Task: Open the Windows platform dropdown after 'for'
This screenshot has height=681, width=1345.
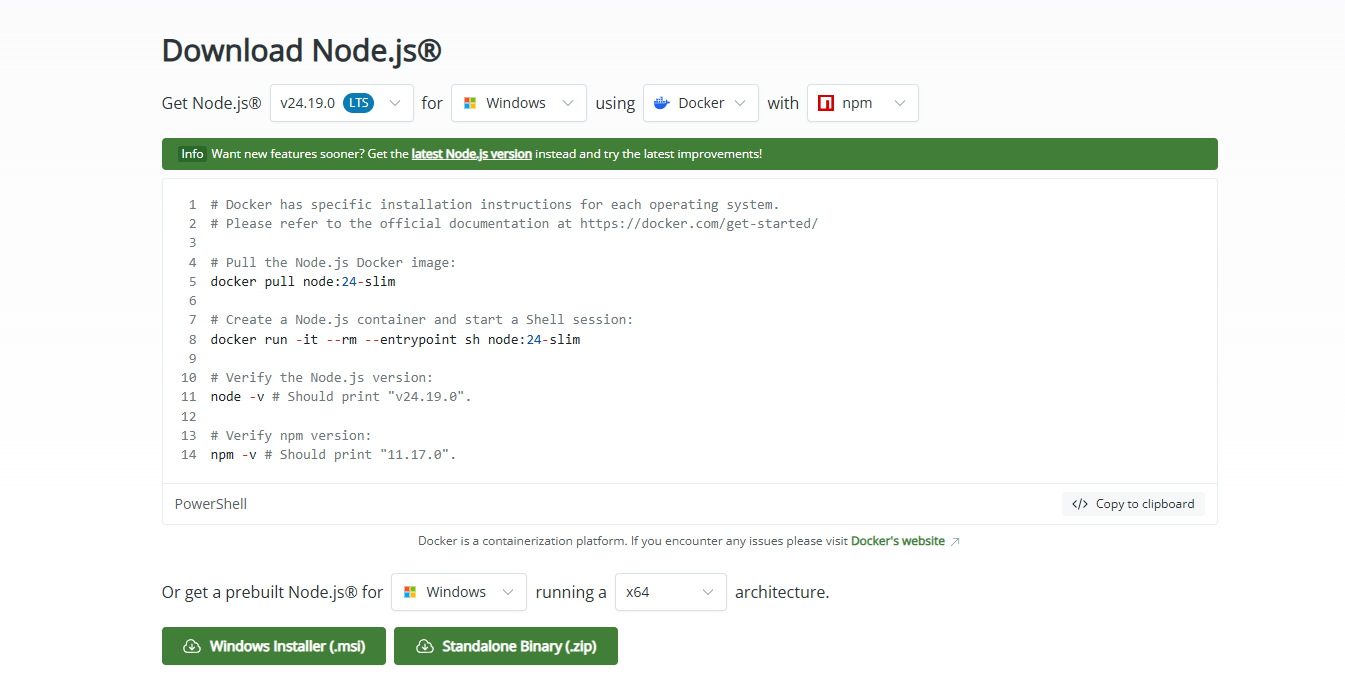Action: tap(519, 103)
